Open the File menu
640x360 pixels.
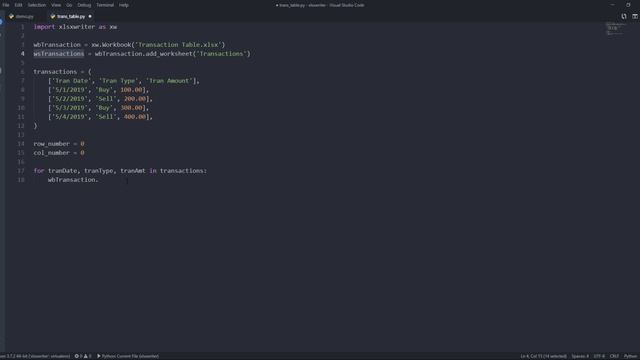pyautogui.click(x=6, y=5)
